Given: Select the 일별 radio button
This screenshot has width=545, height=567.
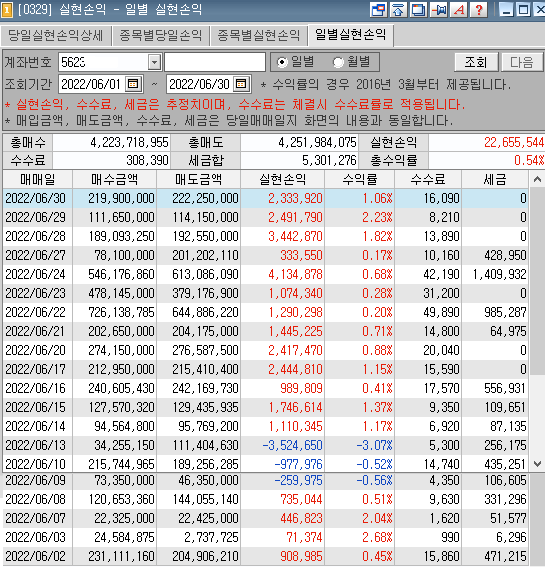Looking at the screenshot, I should [x=282, y=62].
